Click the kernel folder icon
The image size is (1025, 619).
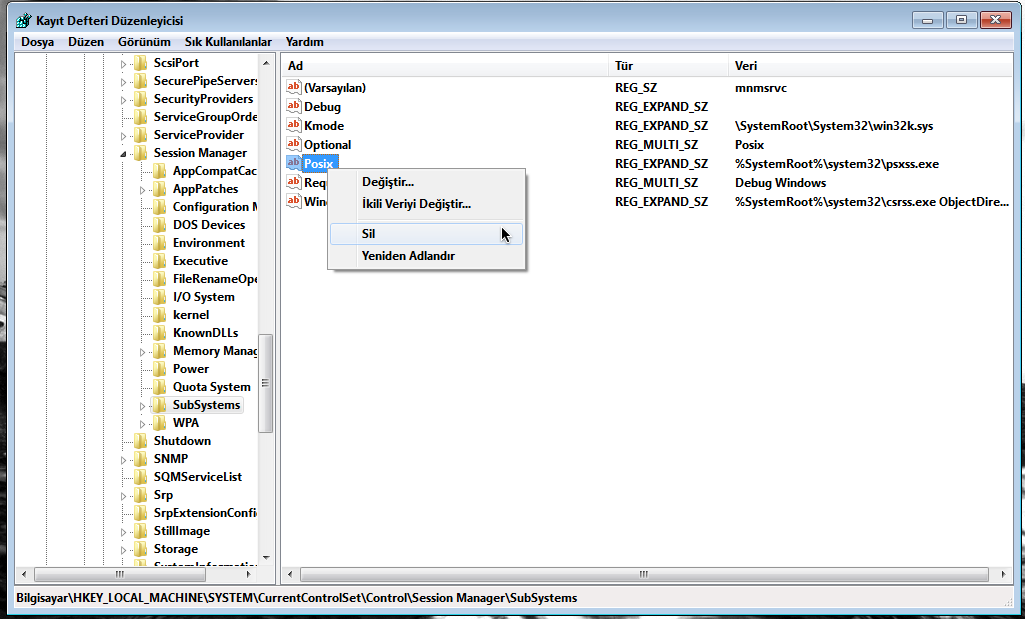point(160,314)
